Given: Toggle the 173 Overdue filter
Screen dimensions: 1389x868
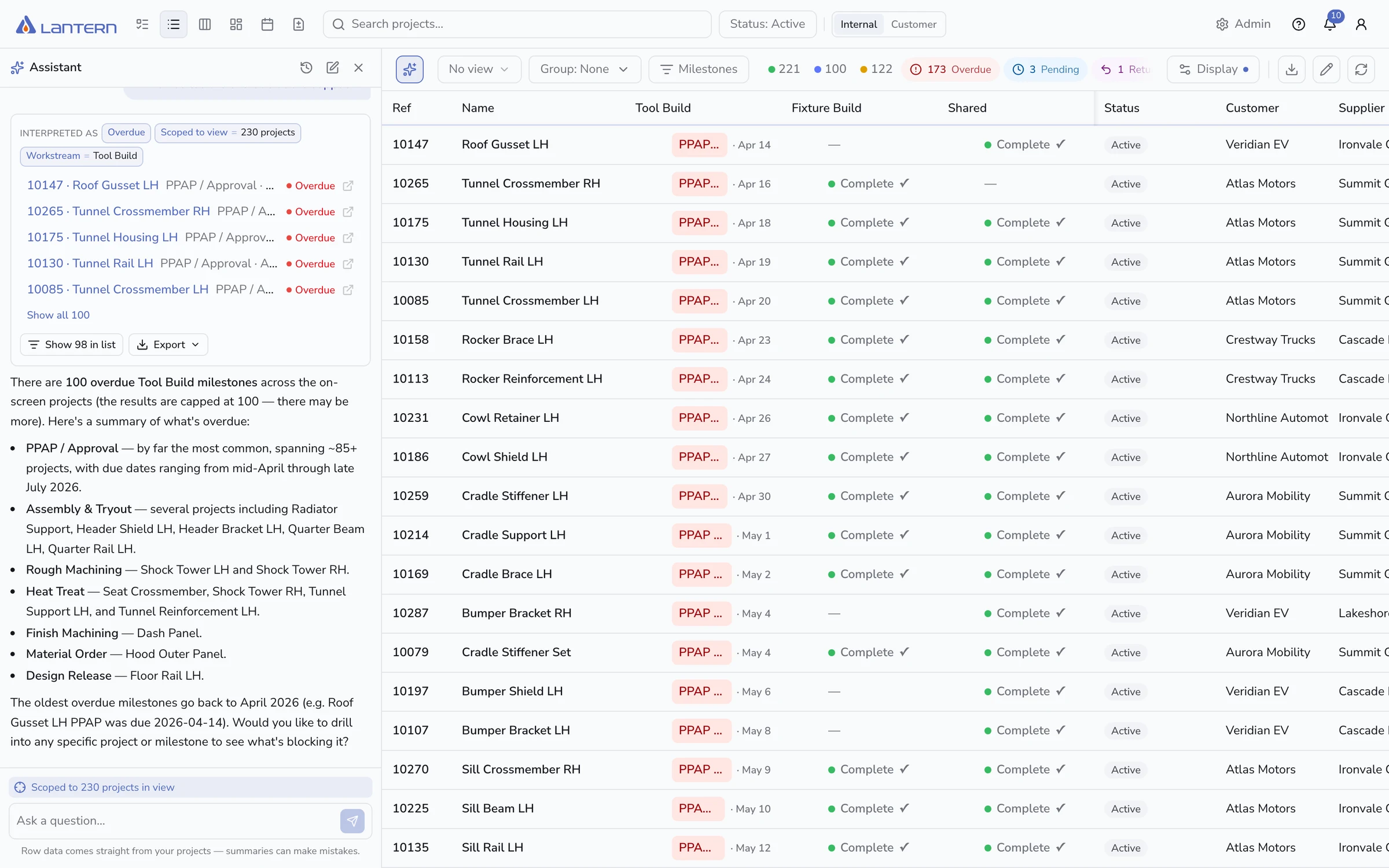Looking at the screenshot, I should (x=950, y=69).
